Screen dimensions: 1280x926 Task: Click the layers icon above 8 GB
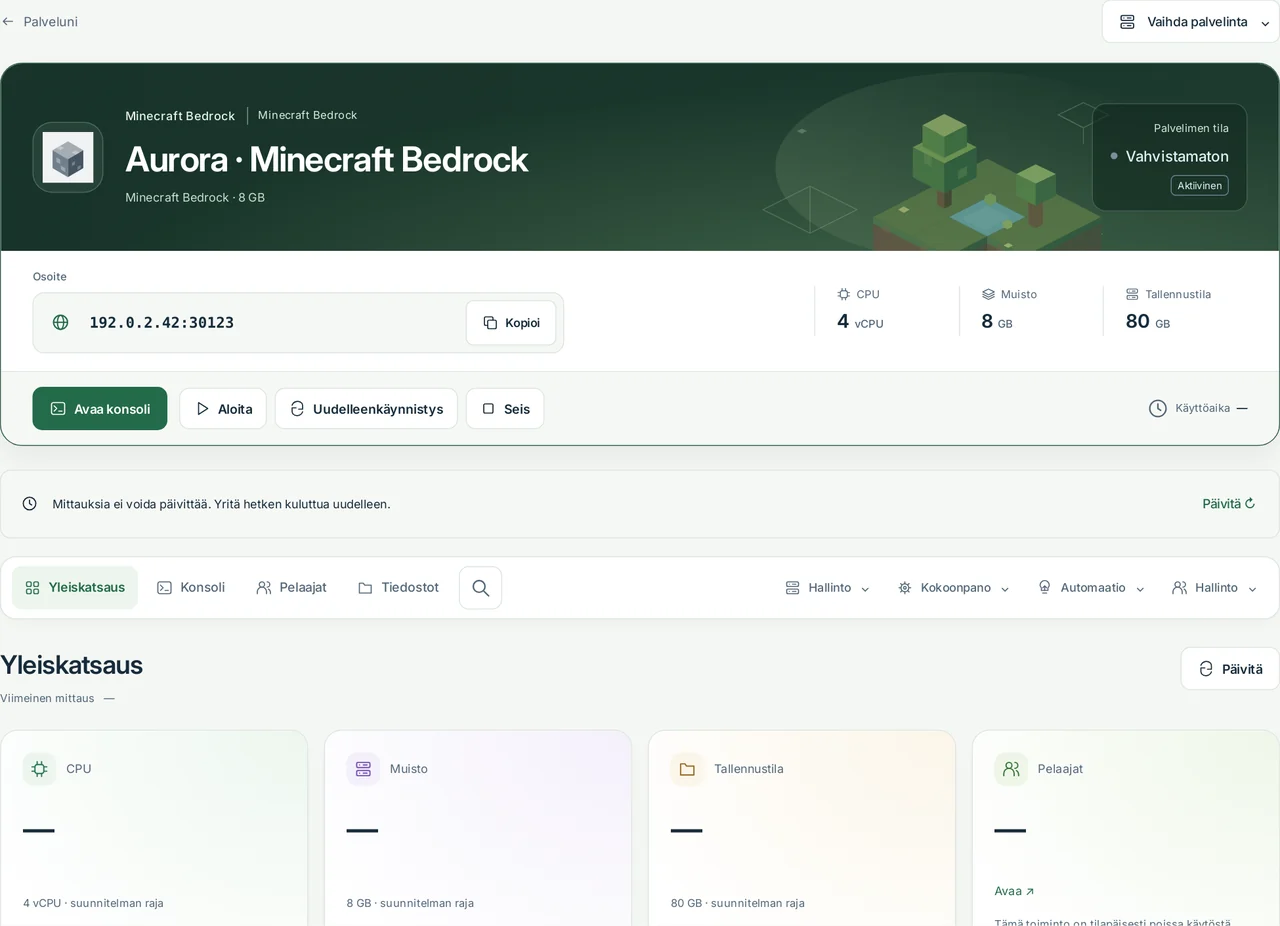[988, 294]
